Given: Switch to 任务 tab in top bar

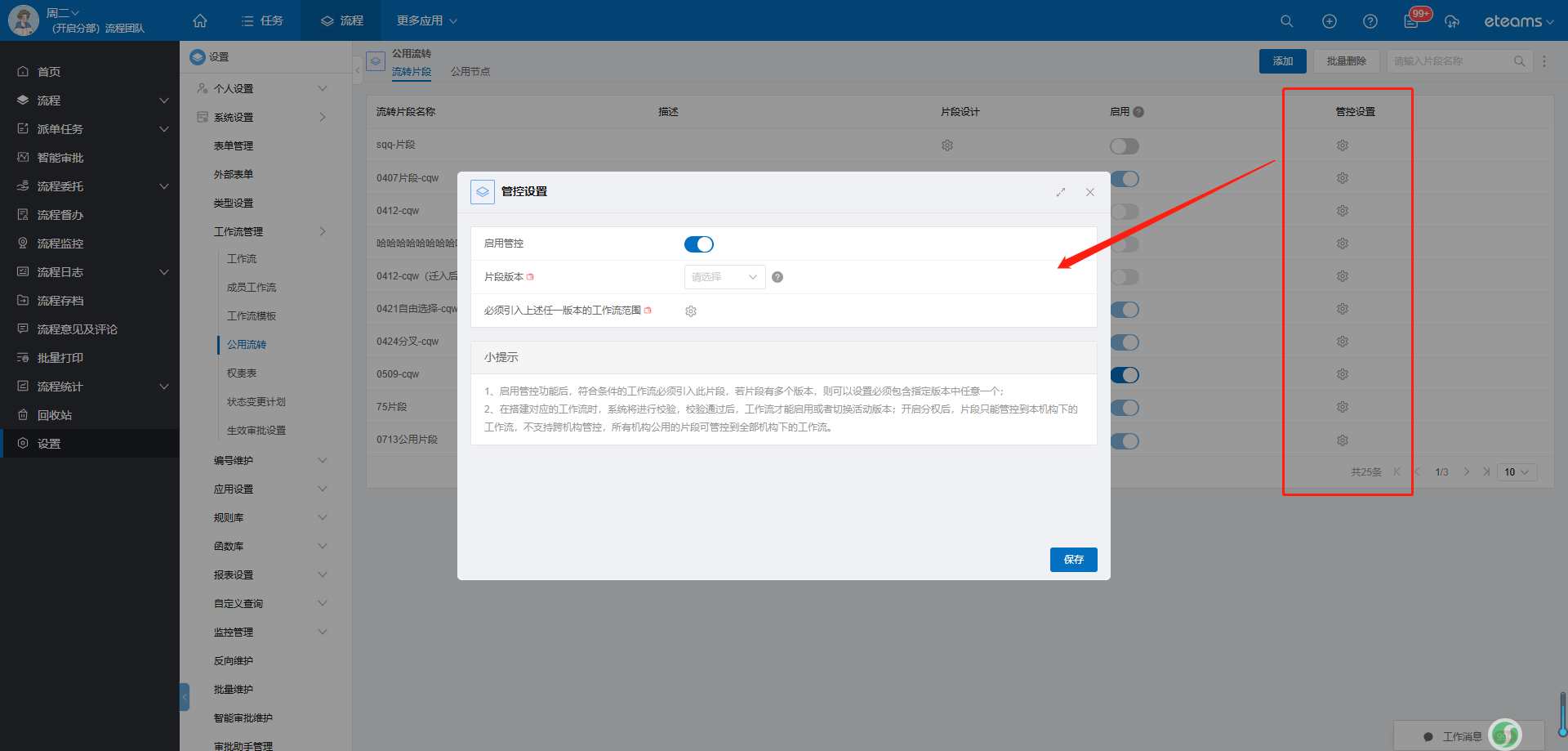Looking at the screenshot, I should [x=262, y=20].
